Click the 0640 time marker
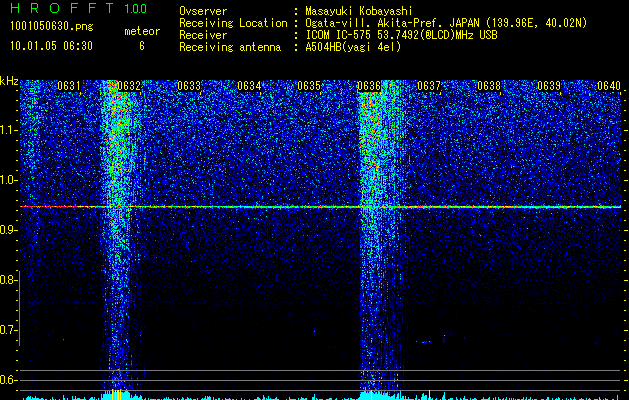 (x=609, y=86)
